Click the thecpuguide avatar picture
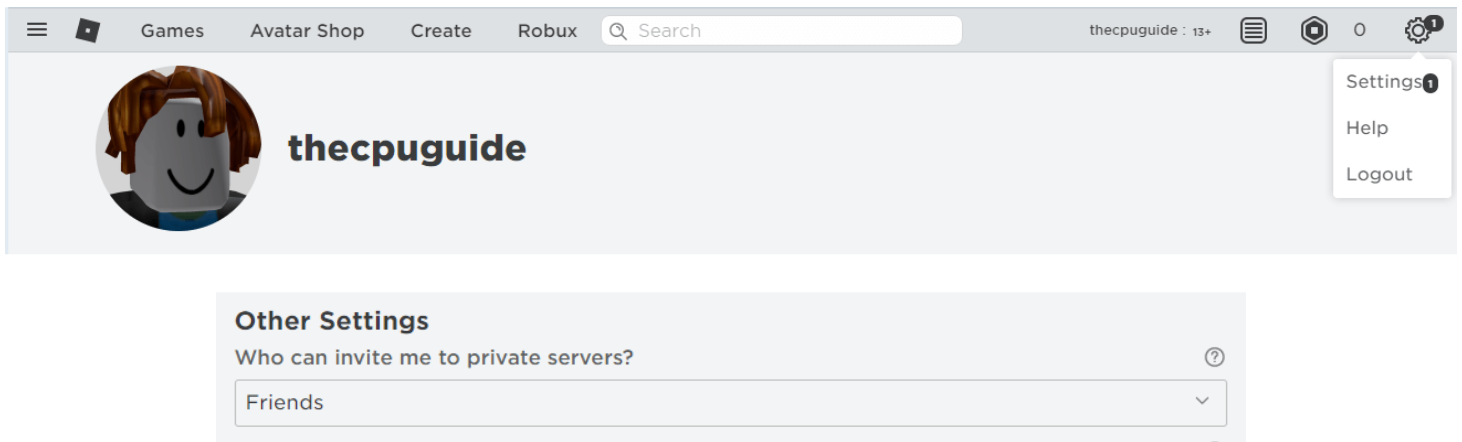This screenshot has width=1462, height=442. [x=179, y=149]
